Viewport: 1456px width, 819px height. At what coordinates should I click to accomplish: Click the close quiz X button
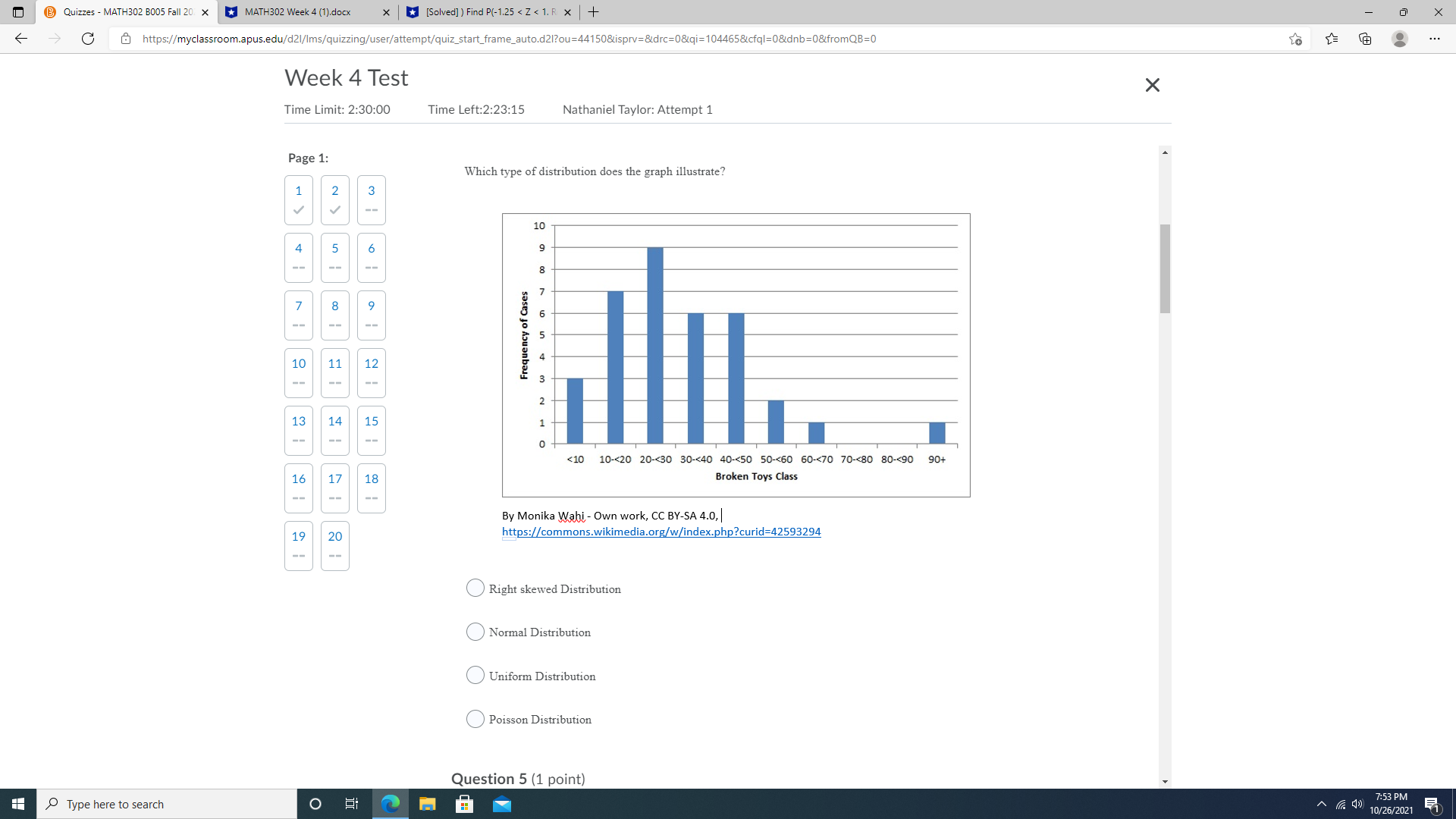(1153, 84)
